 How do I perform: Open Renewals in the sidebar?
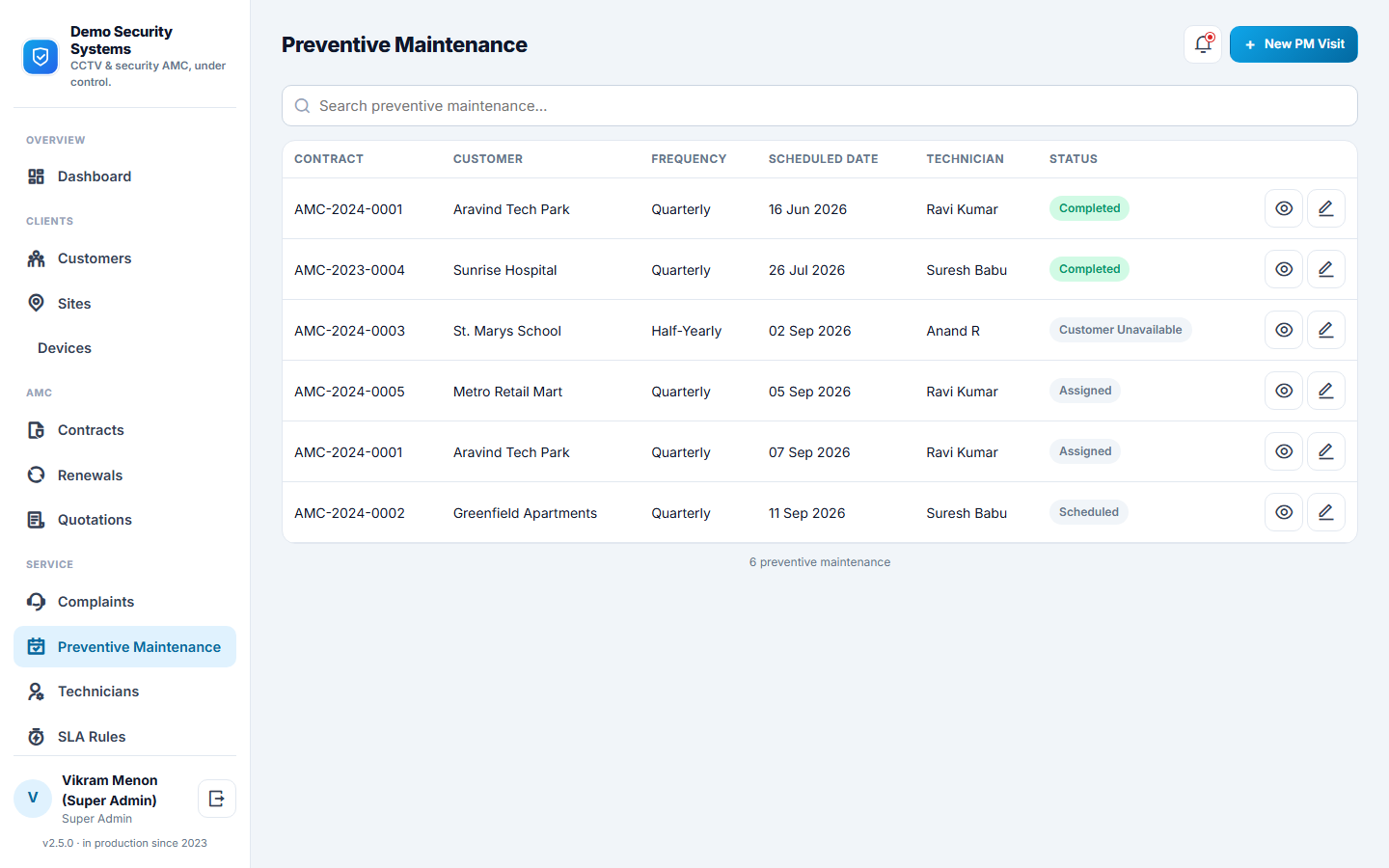[124, 475]
